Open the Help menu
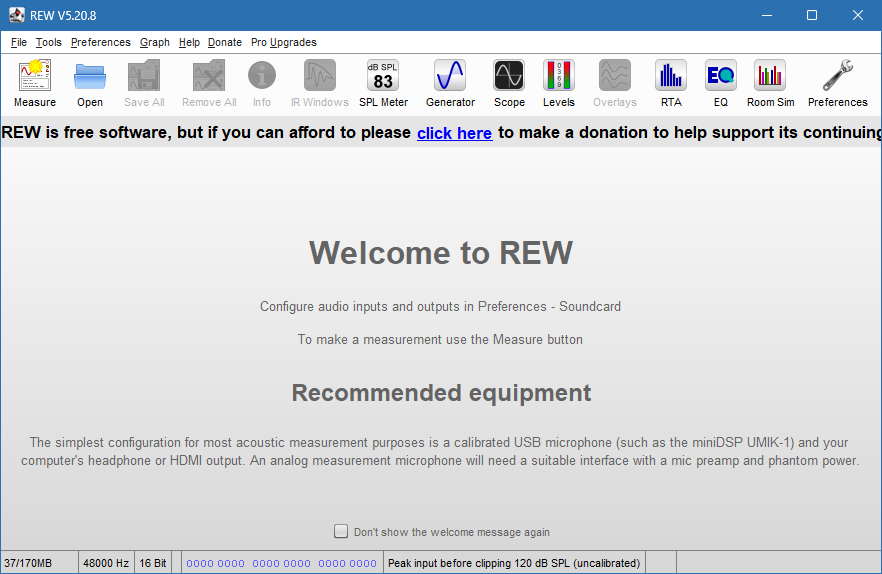The height and width of the screenshot is (574, 882). pyautogui.click(x=189, y=42)
